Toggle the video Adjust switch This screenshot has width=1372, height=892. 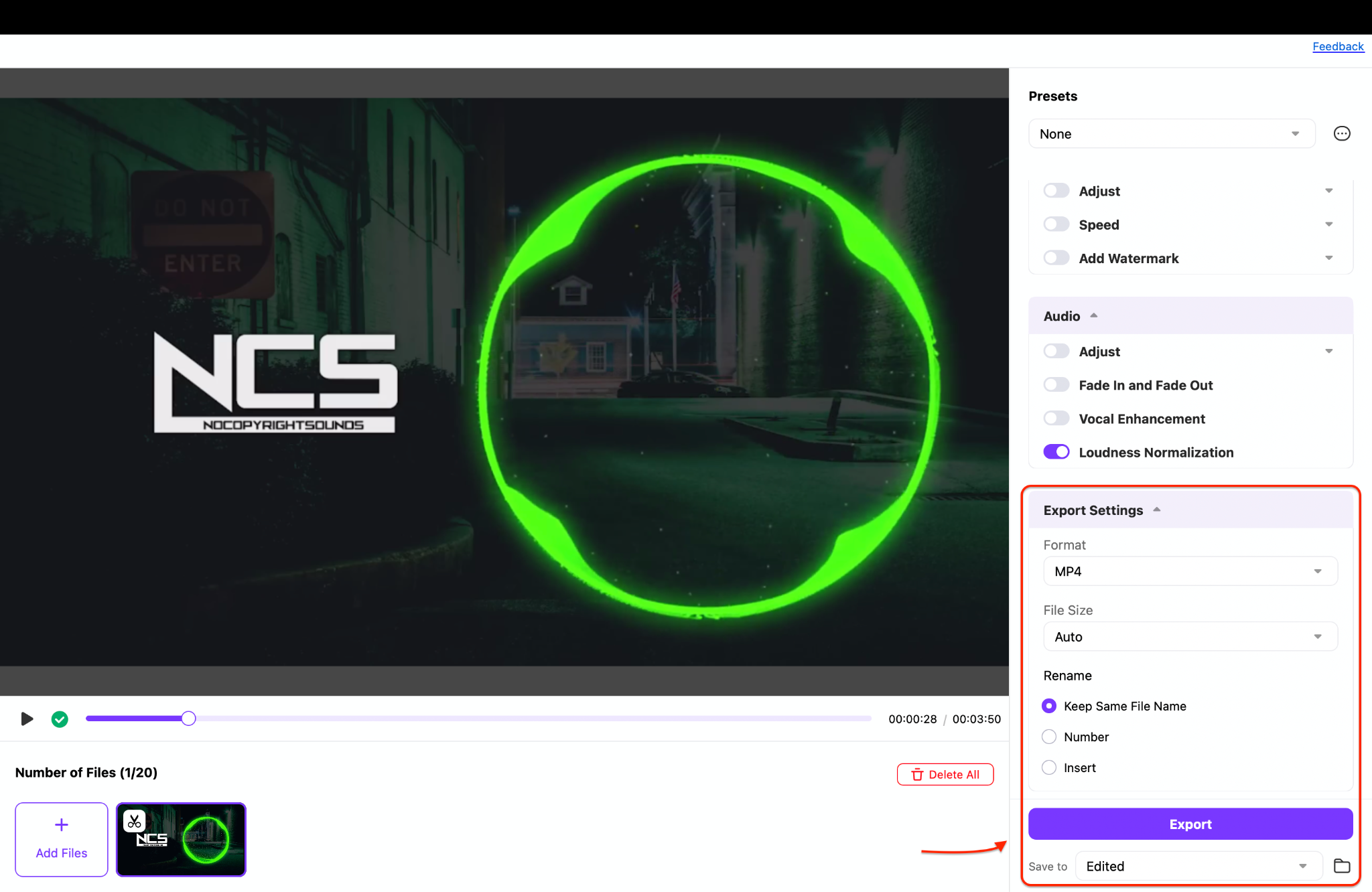(x=1056, y=191)
